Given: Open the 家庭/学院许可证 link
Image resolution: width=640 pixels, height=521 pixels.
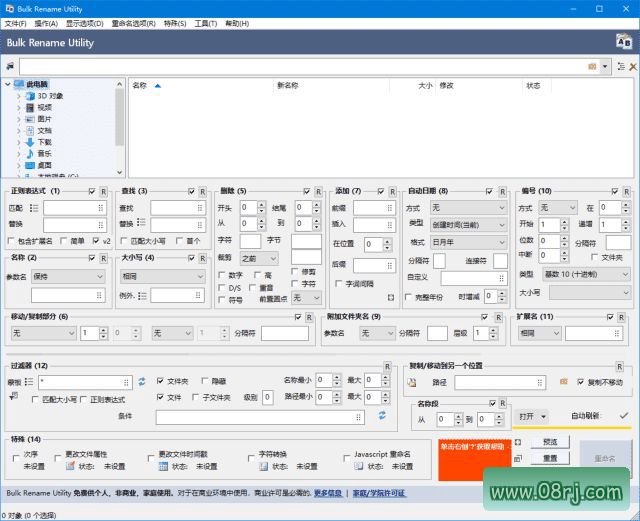Looking at the screenshot, I should coord(379,493).
